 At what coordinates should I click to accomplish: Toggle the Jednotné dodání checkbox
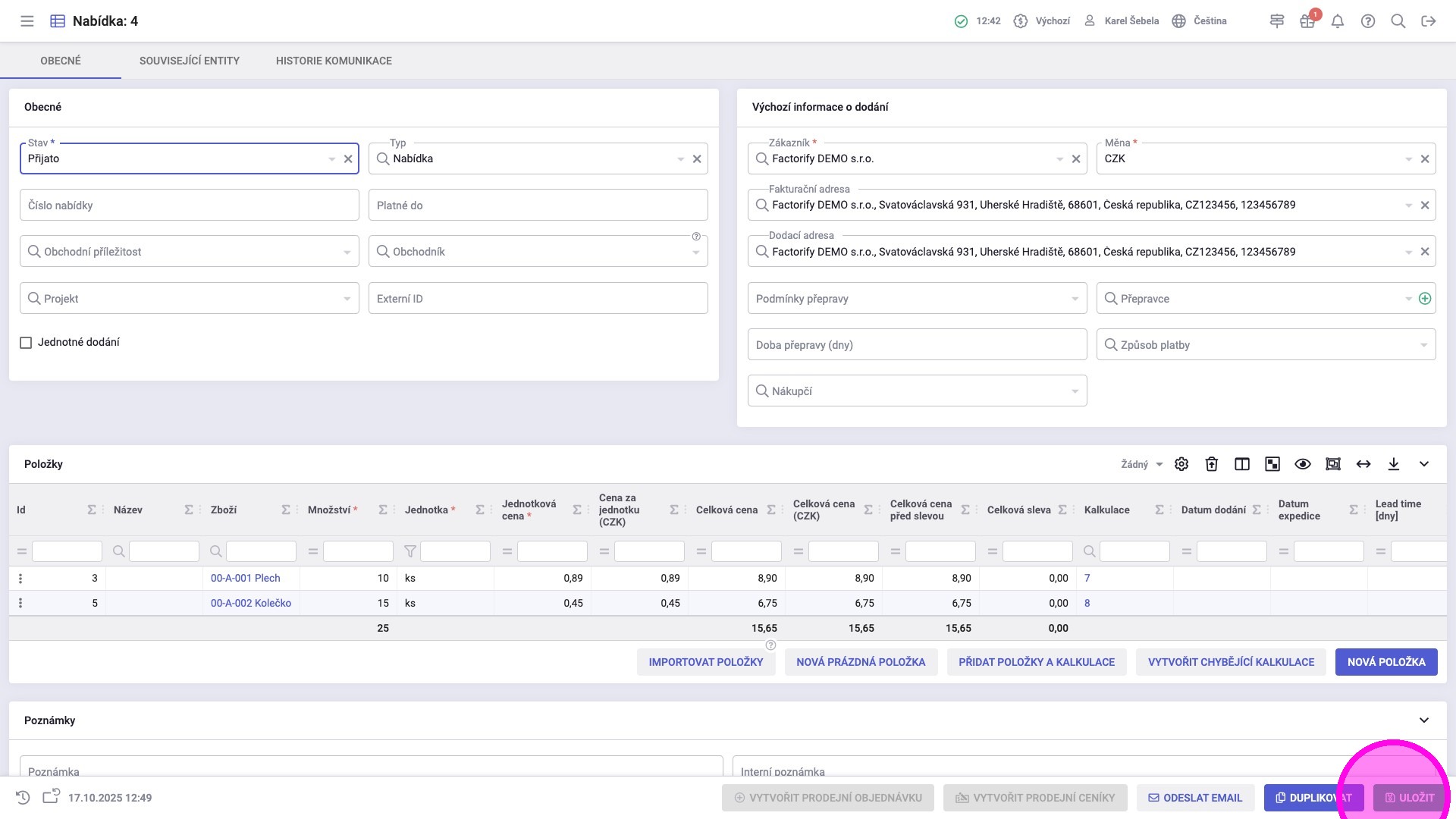pyautogui.click(x=26, y=343)
